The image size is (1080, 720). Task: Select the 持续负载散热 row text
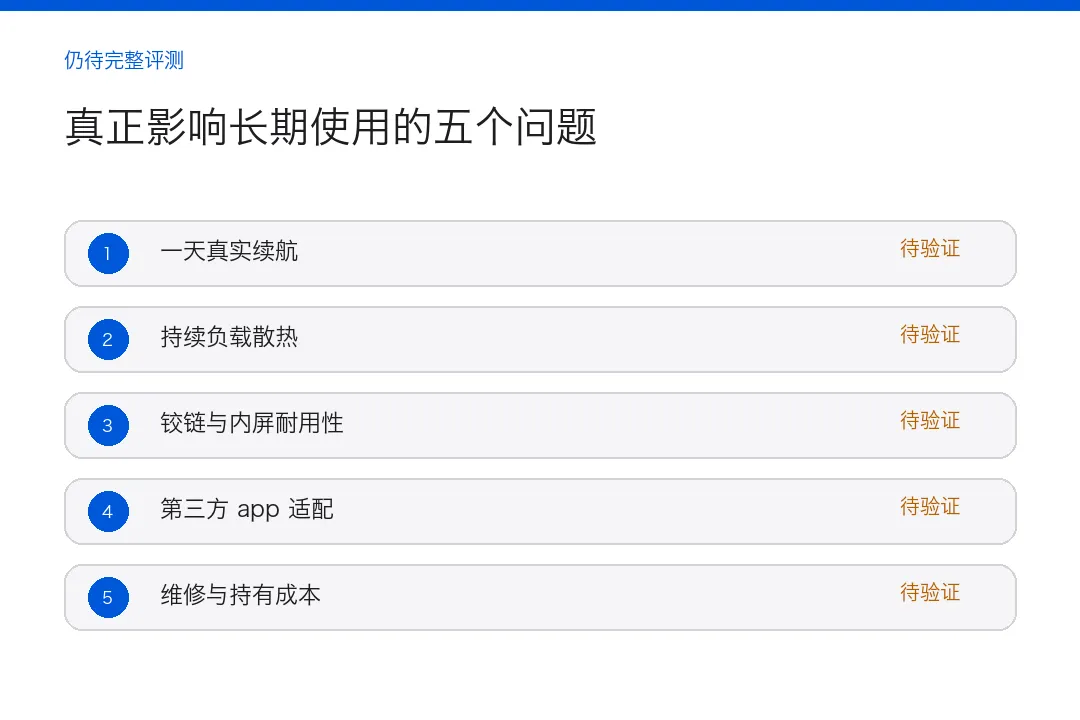(229, 338)
